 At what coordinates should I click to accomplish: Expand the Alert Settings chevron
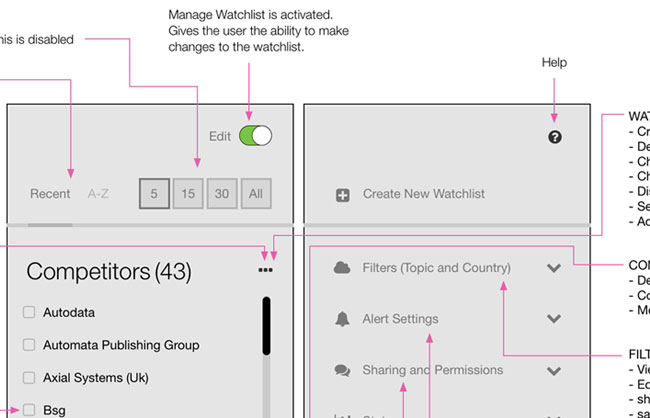[x=554, y=319]
